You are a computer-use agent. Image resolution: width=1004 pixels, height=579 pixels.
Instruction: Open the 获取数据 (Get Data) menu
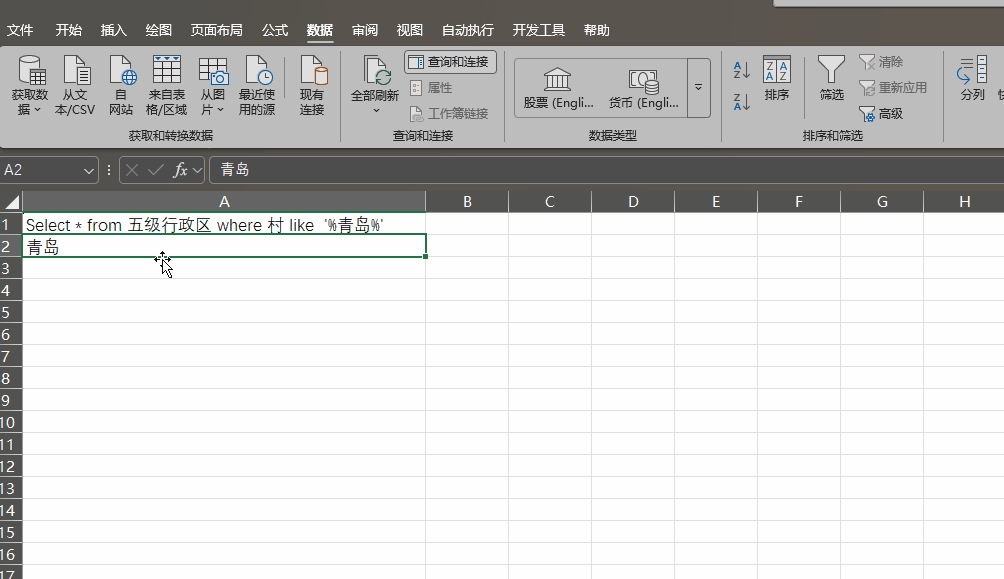pos(29,85)
